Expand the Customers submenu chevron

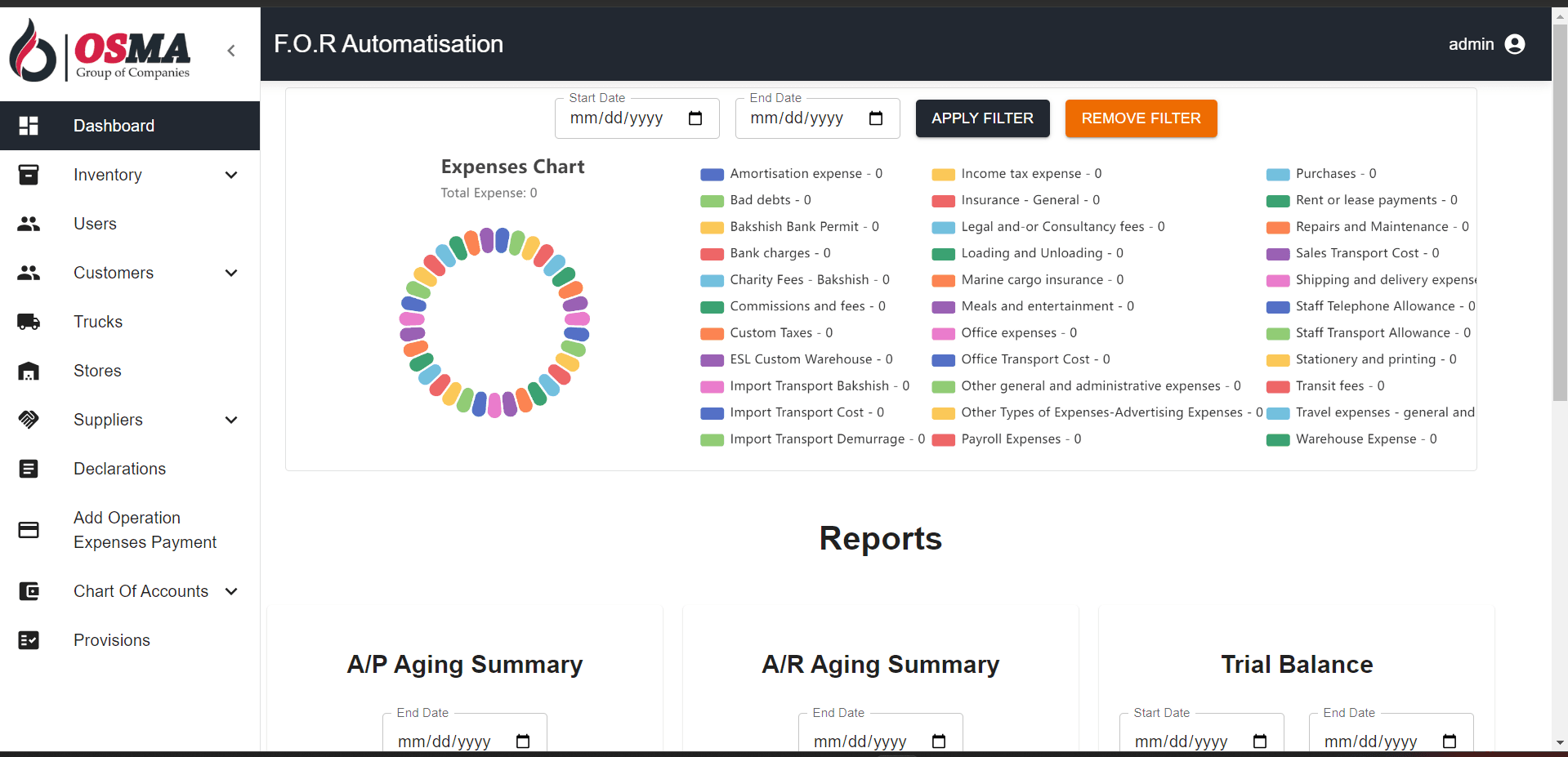(231, 273)
